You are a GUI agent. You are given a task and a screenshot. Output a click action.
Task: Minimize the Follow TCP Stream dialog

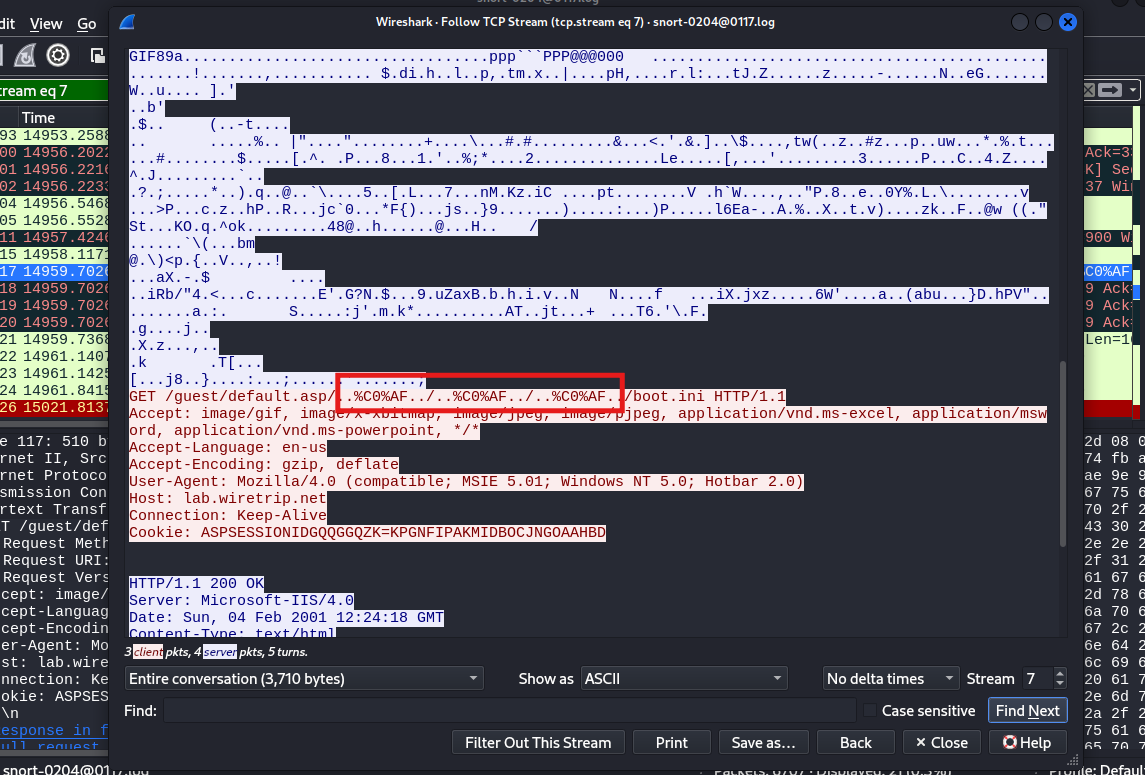pos(1021,22)
